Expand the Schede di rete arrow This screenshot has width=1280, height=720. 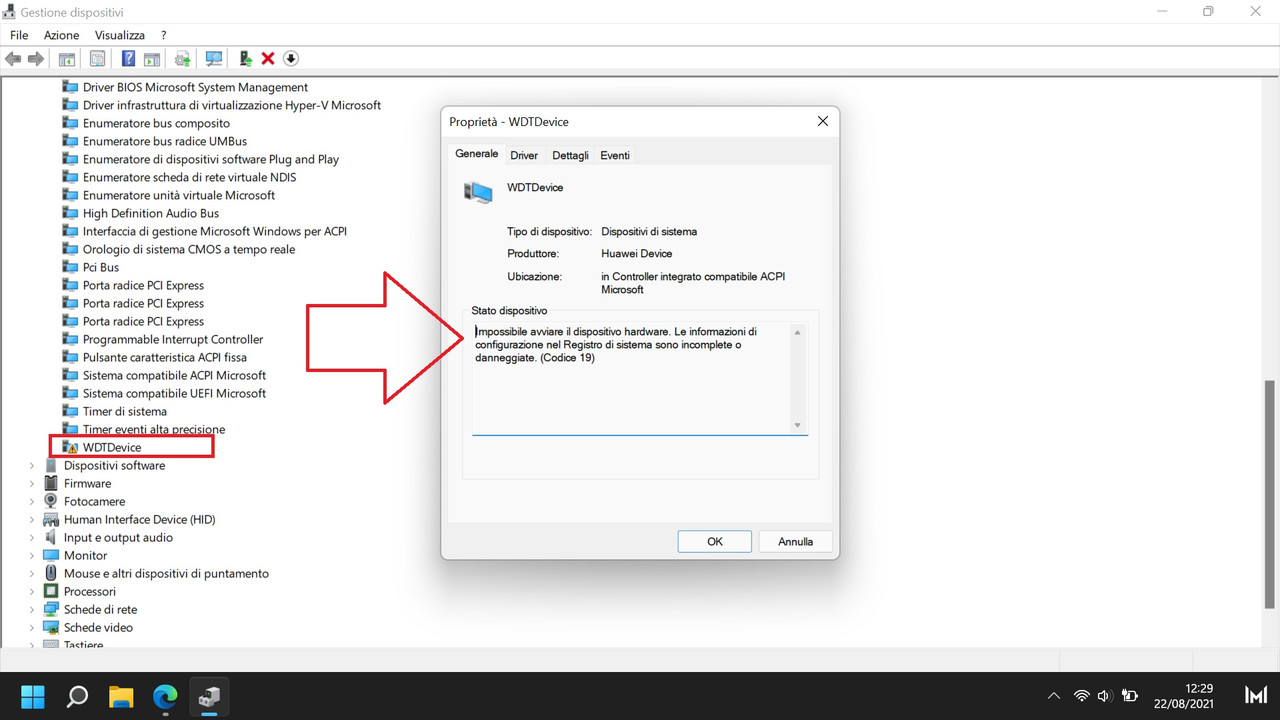point(31,609)
